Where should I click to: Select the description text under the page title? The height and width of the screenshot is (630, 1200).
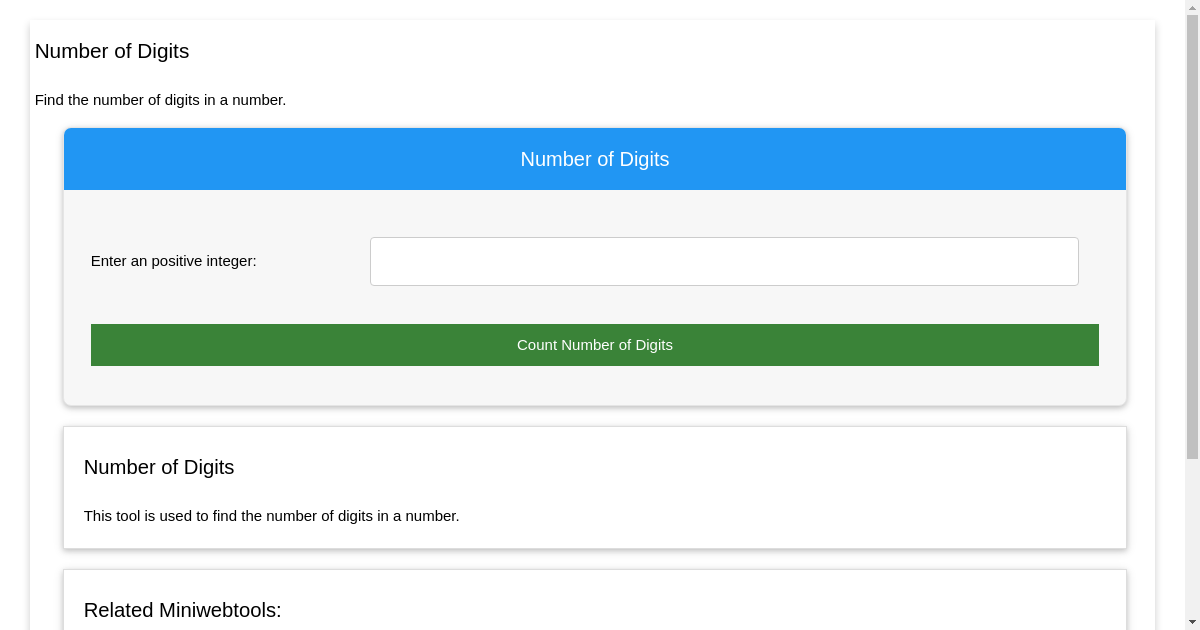(160, 100)
